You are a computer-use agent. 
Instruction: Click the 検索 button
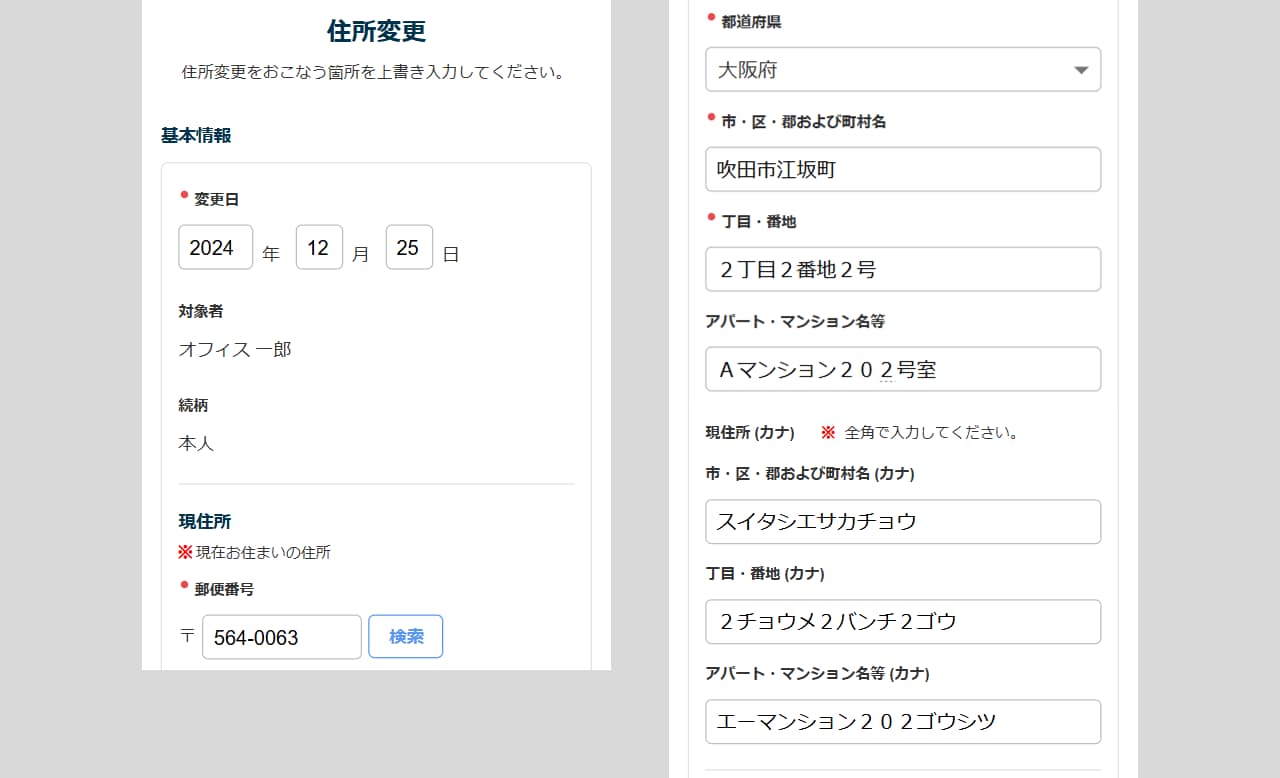406,636
